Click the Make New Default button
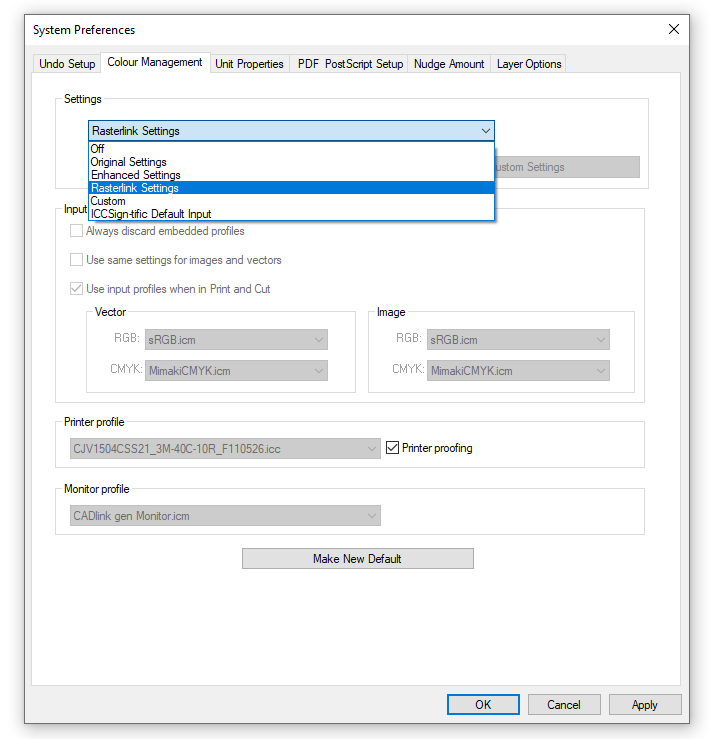Screen dimensions: 710x739 click(357, 559)
